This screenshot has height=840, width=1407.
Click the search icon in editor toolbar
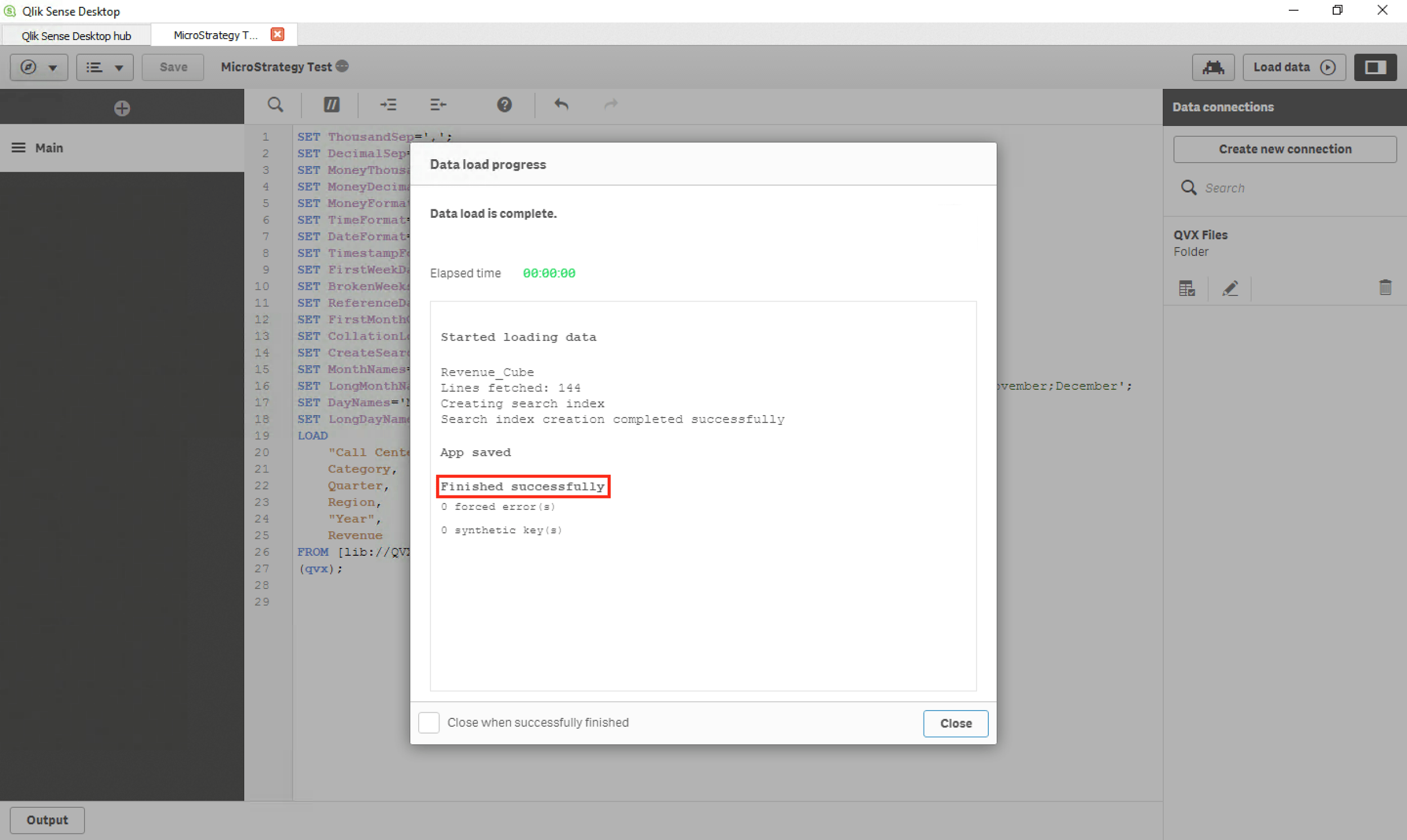[275, 105]
